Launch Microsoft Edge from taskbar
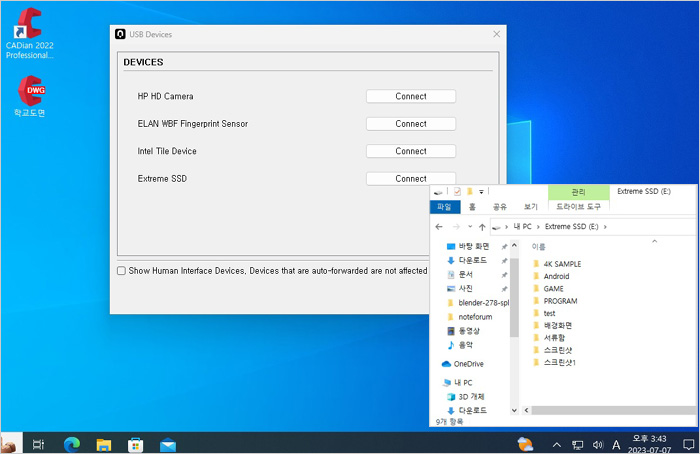700x454 pixels. 72,444
